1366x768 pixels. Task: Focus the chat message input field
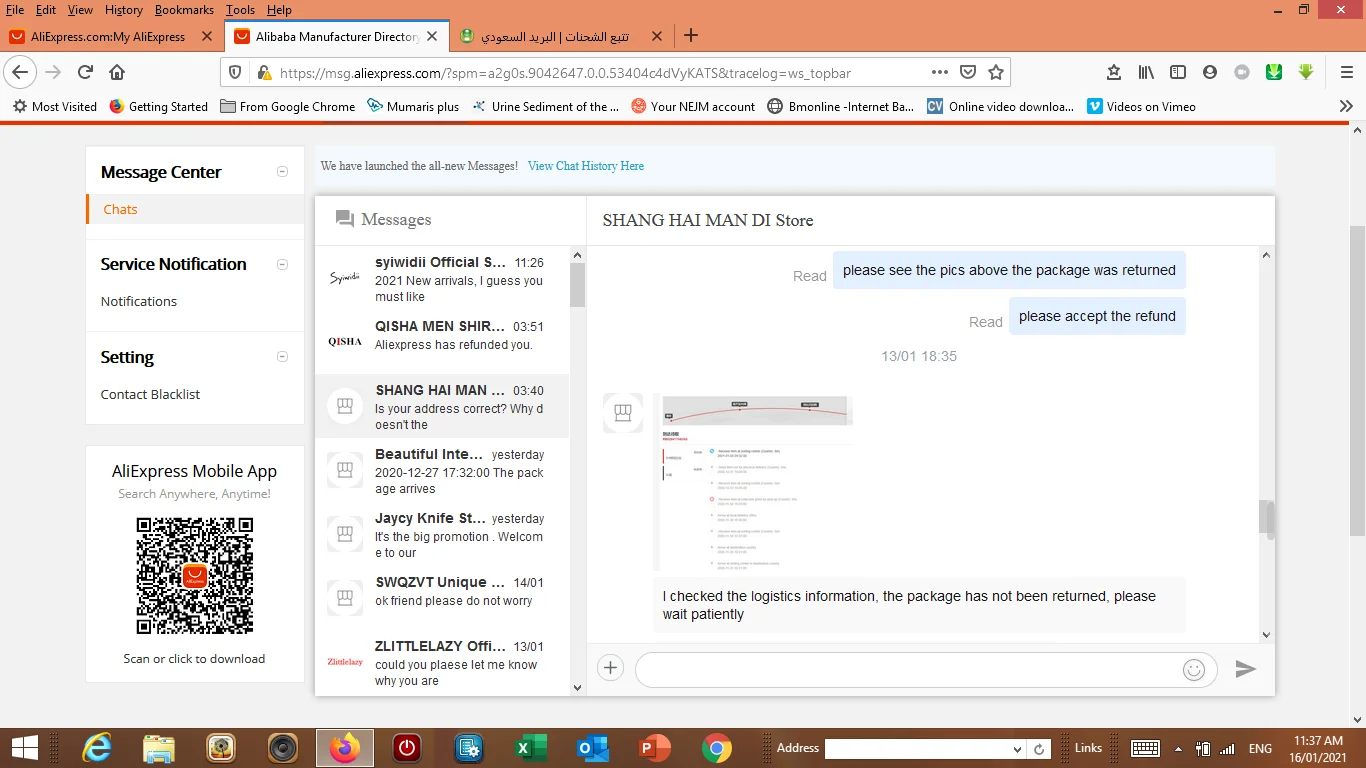coord(926,670)
